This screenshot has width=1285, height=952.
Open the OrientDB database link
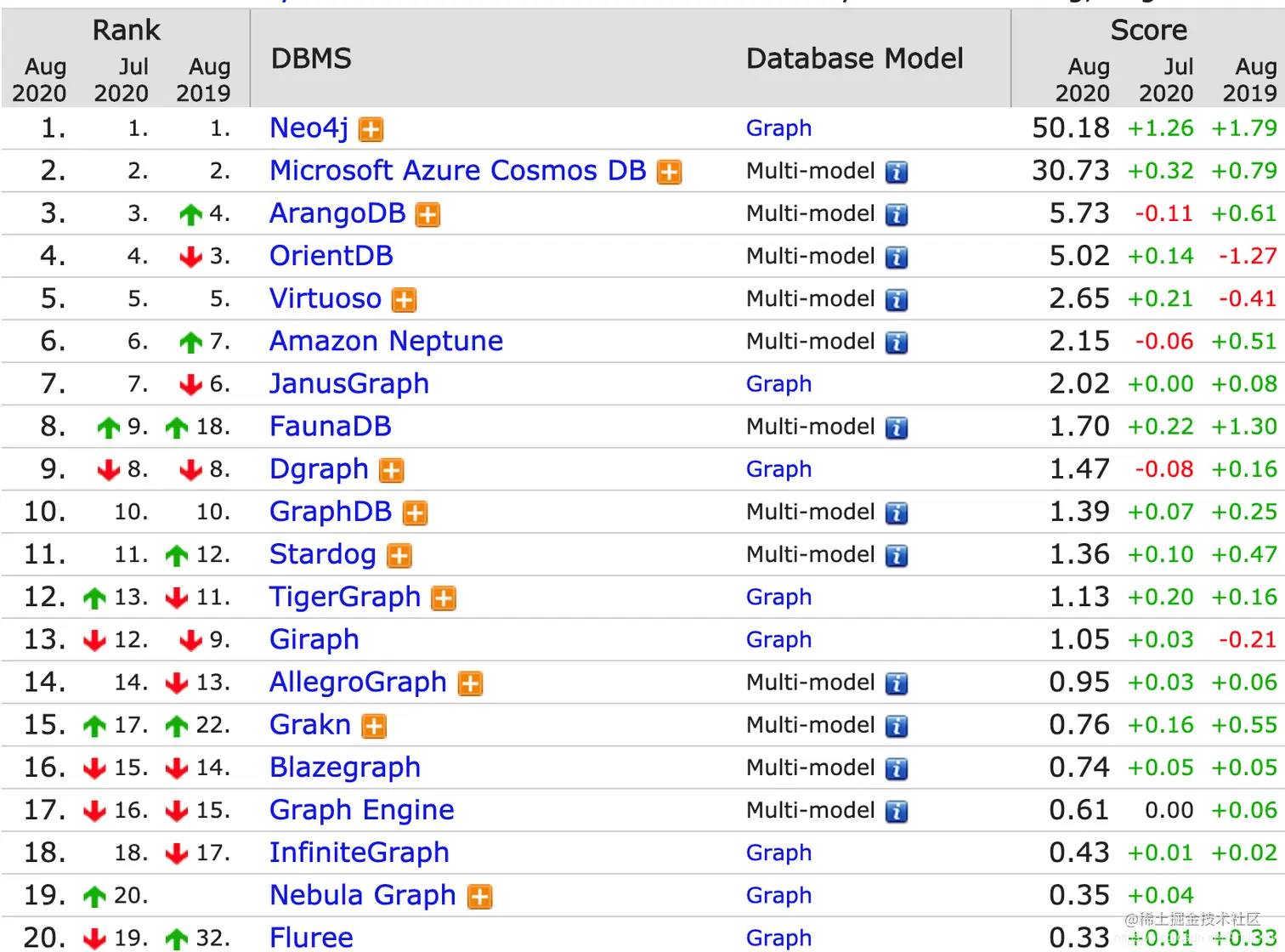pyautogui.click(x=331, y=256)
